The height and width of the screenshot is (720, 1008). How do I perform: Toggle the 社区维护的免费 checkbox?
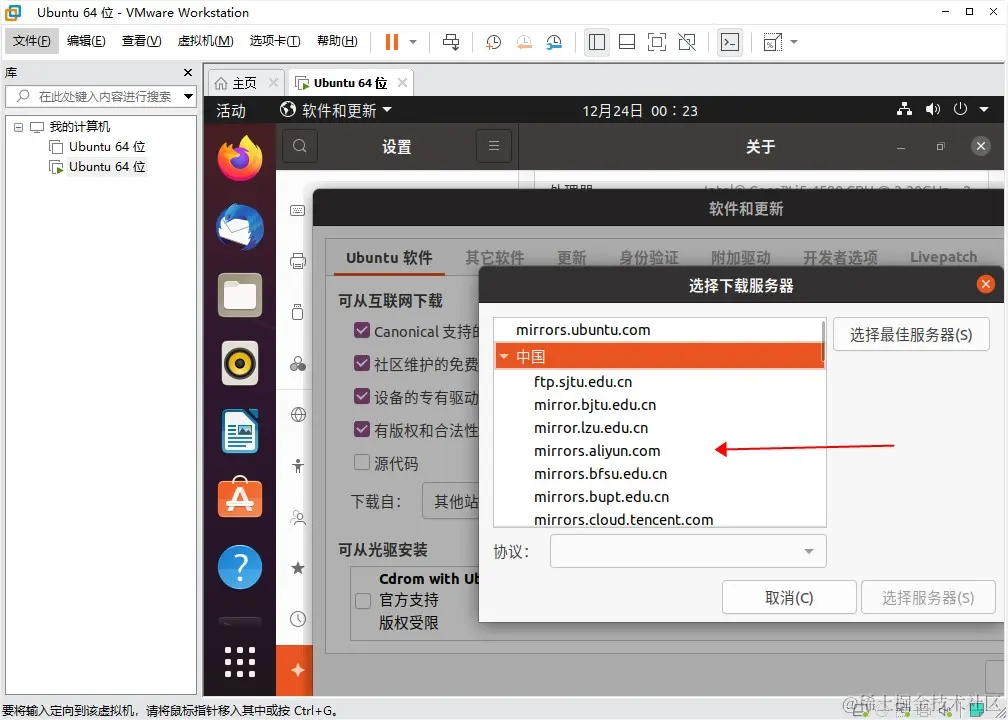pyautogui.click(x=362, y=363)
